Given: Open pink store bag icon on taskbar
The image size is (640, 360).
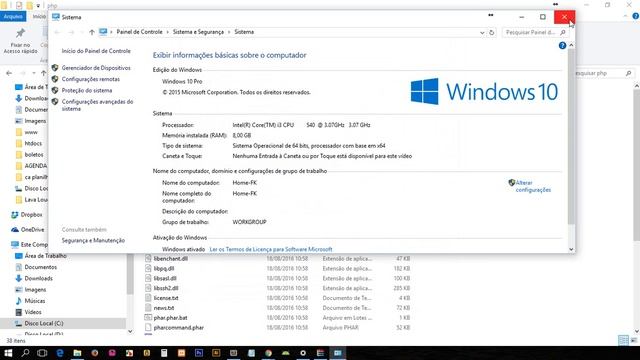Looking at the screenshot, I should click(112, 353).
